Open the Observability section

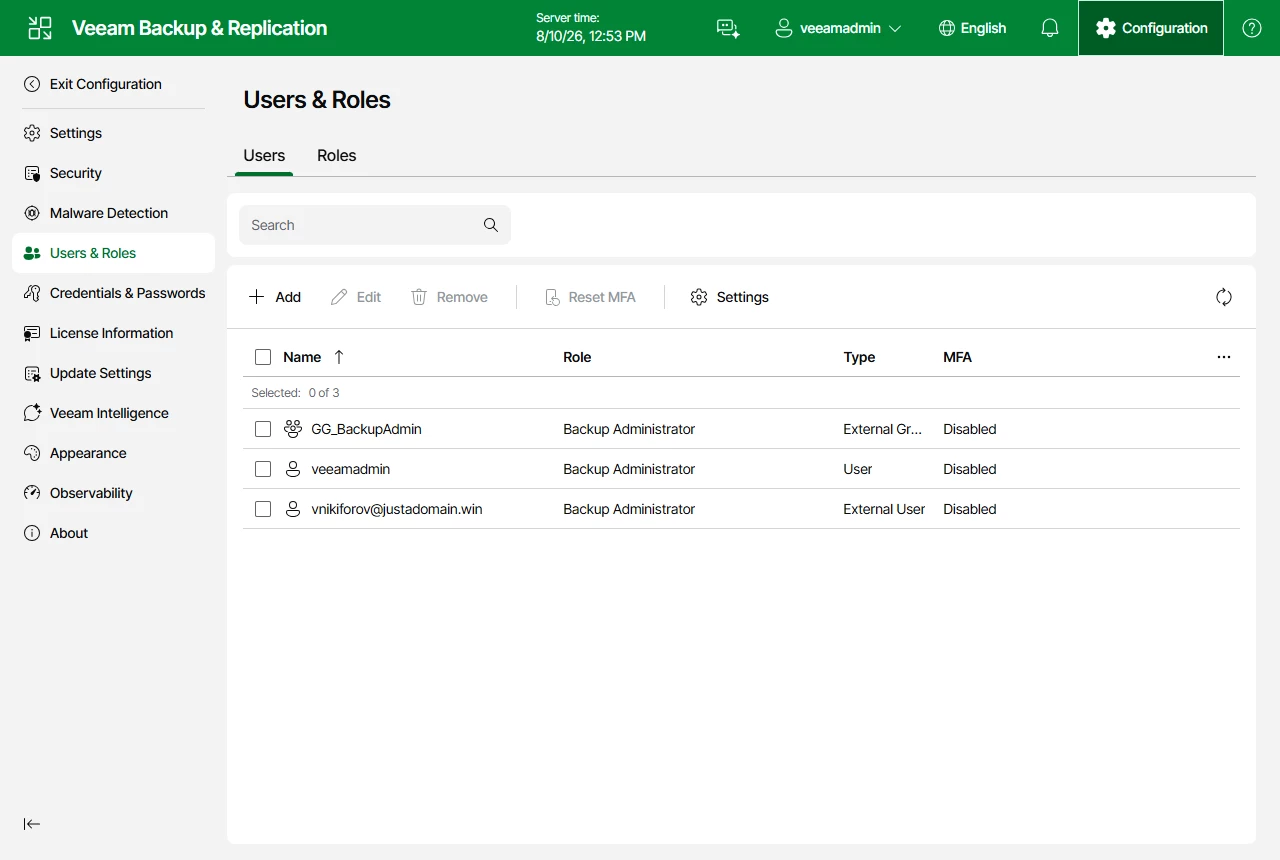point(113,493)
